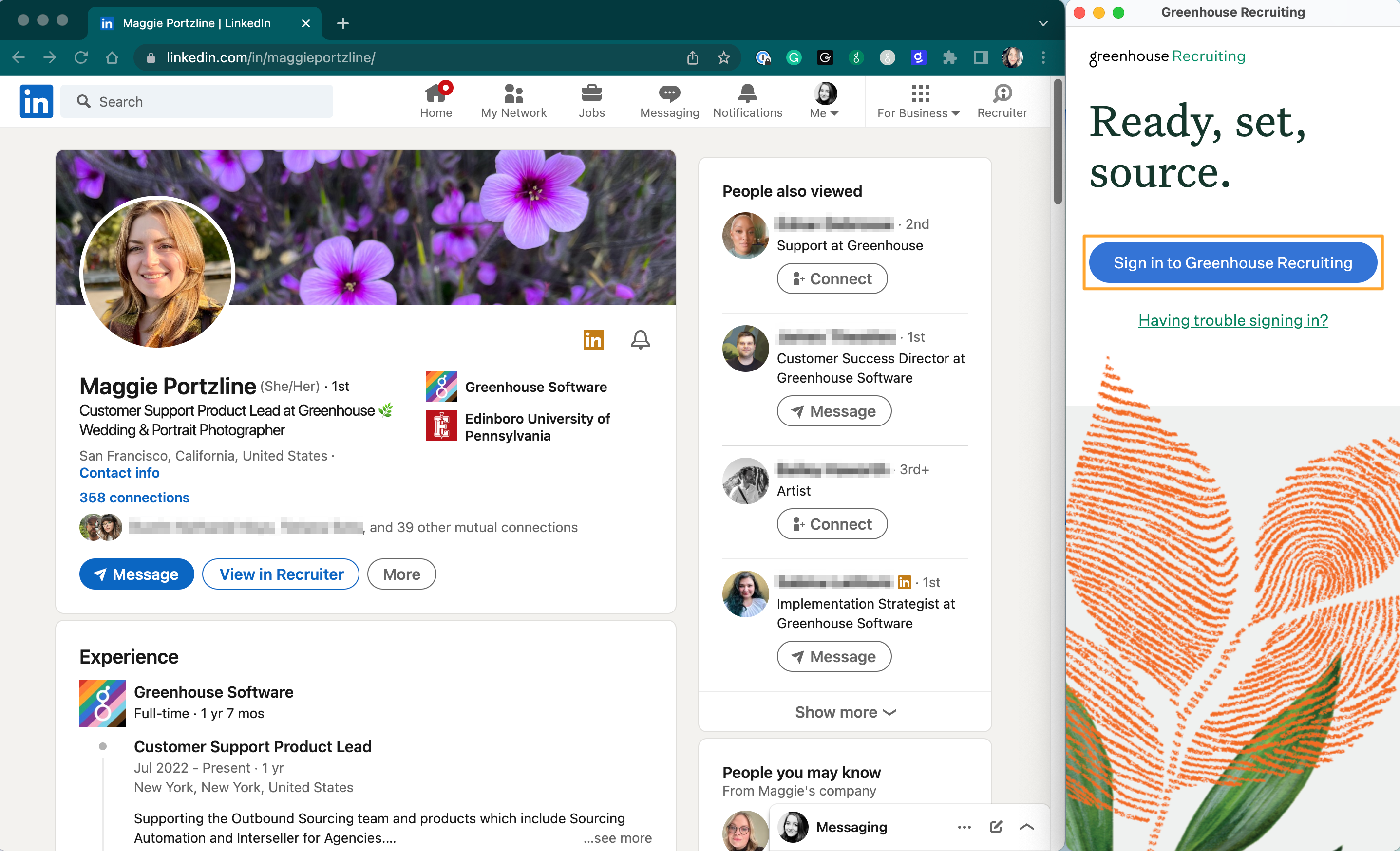The image size is (1400, 851).
Task: Open a new browser tab
Action: click(x=342, y=23)
